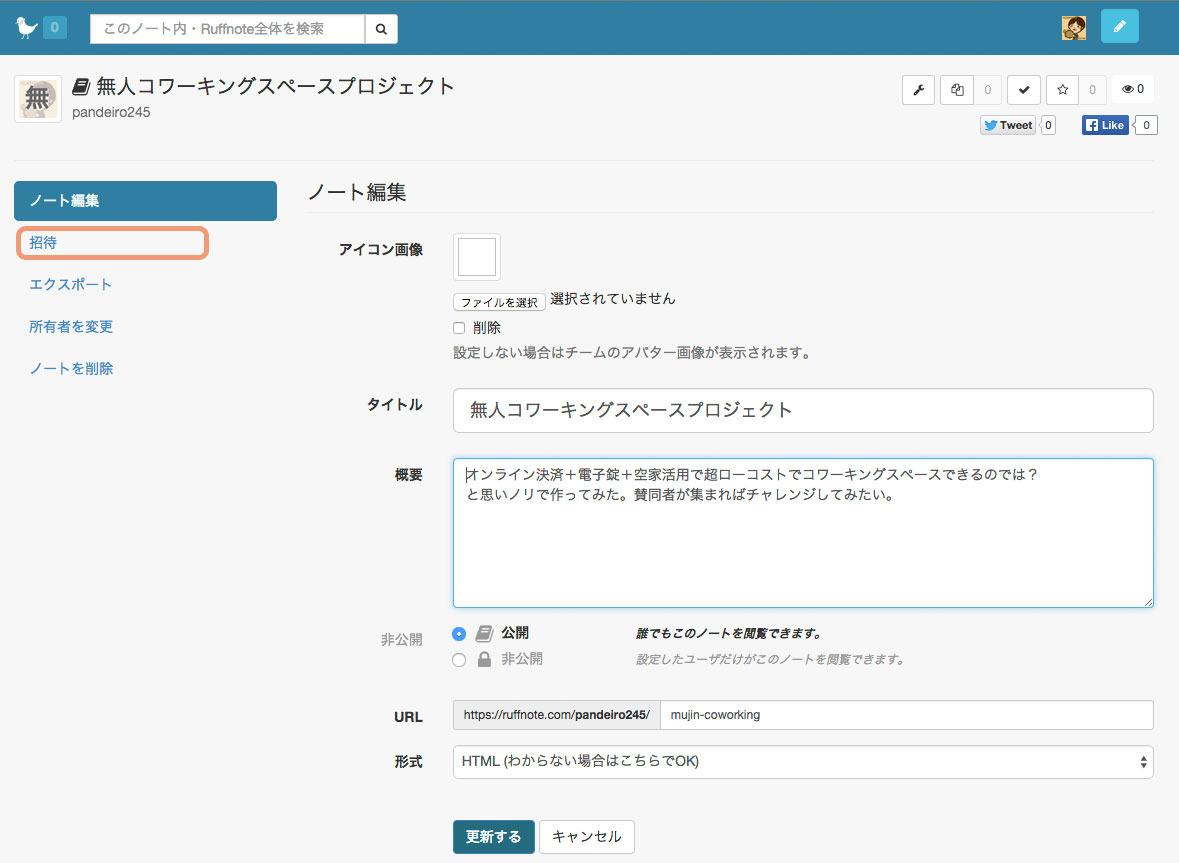Click the magnifier search button
This screenshot has height=863, width=1179.
click(381, 29)
